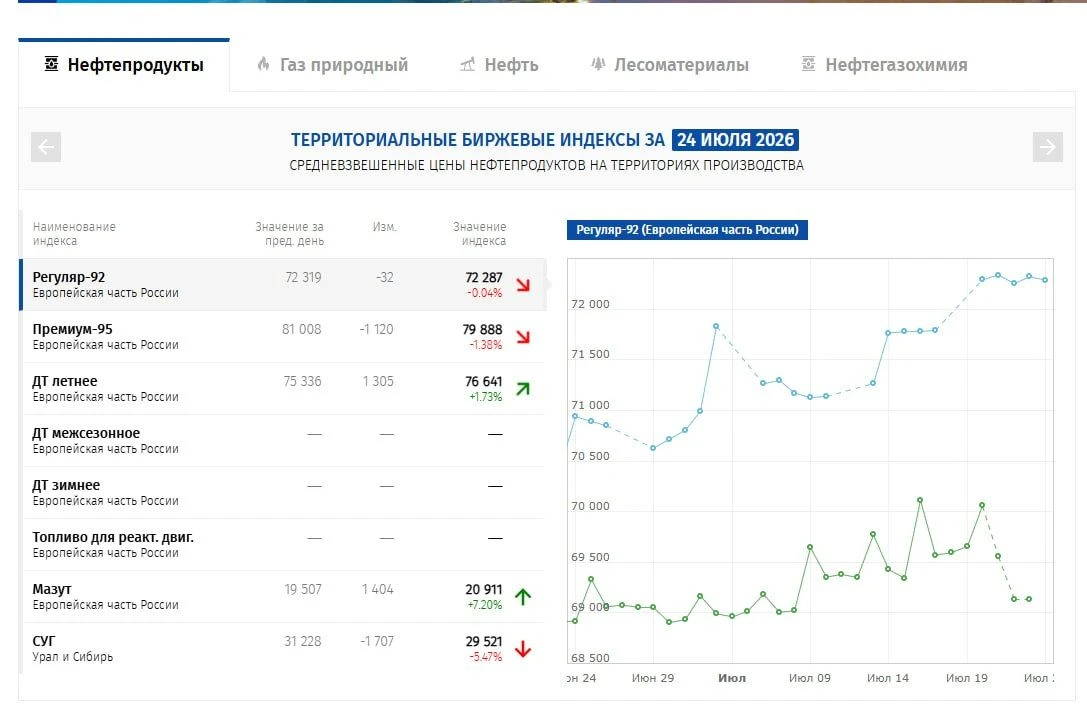The width and height of the screenshot is (1087, 713).
Task: Click change value -1 120
Action: (376, 330)
